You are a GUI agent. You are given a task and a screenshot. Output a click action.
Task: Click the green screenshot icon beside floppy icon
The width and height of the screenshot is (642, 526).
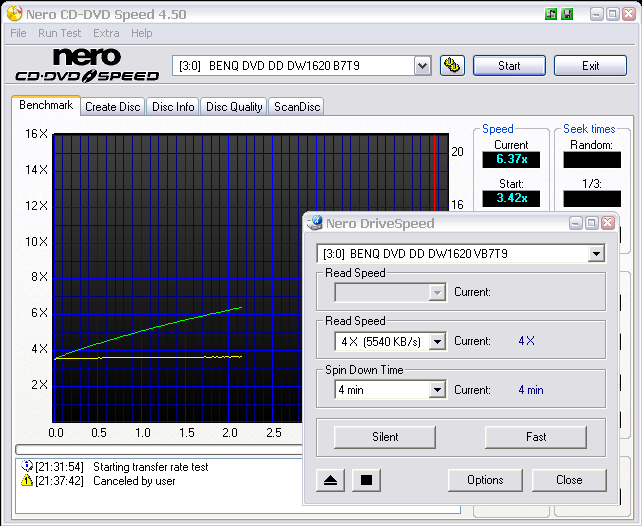click(551, 14)
